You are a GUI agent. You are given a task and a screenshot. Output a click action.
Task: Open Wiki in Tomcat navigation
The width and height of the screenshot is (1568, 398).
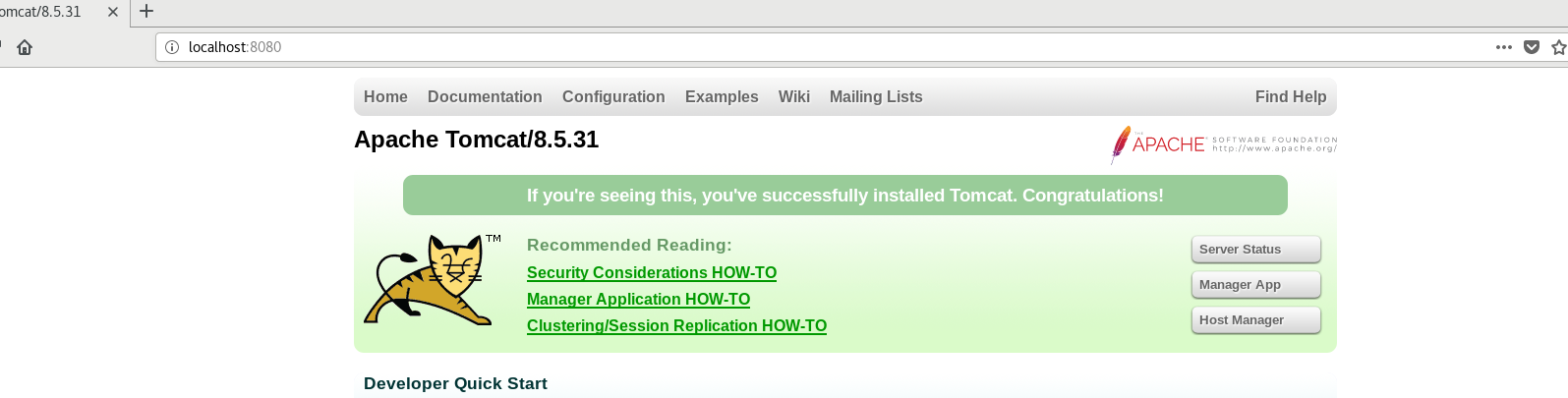794,96
